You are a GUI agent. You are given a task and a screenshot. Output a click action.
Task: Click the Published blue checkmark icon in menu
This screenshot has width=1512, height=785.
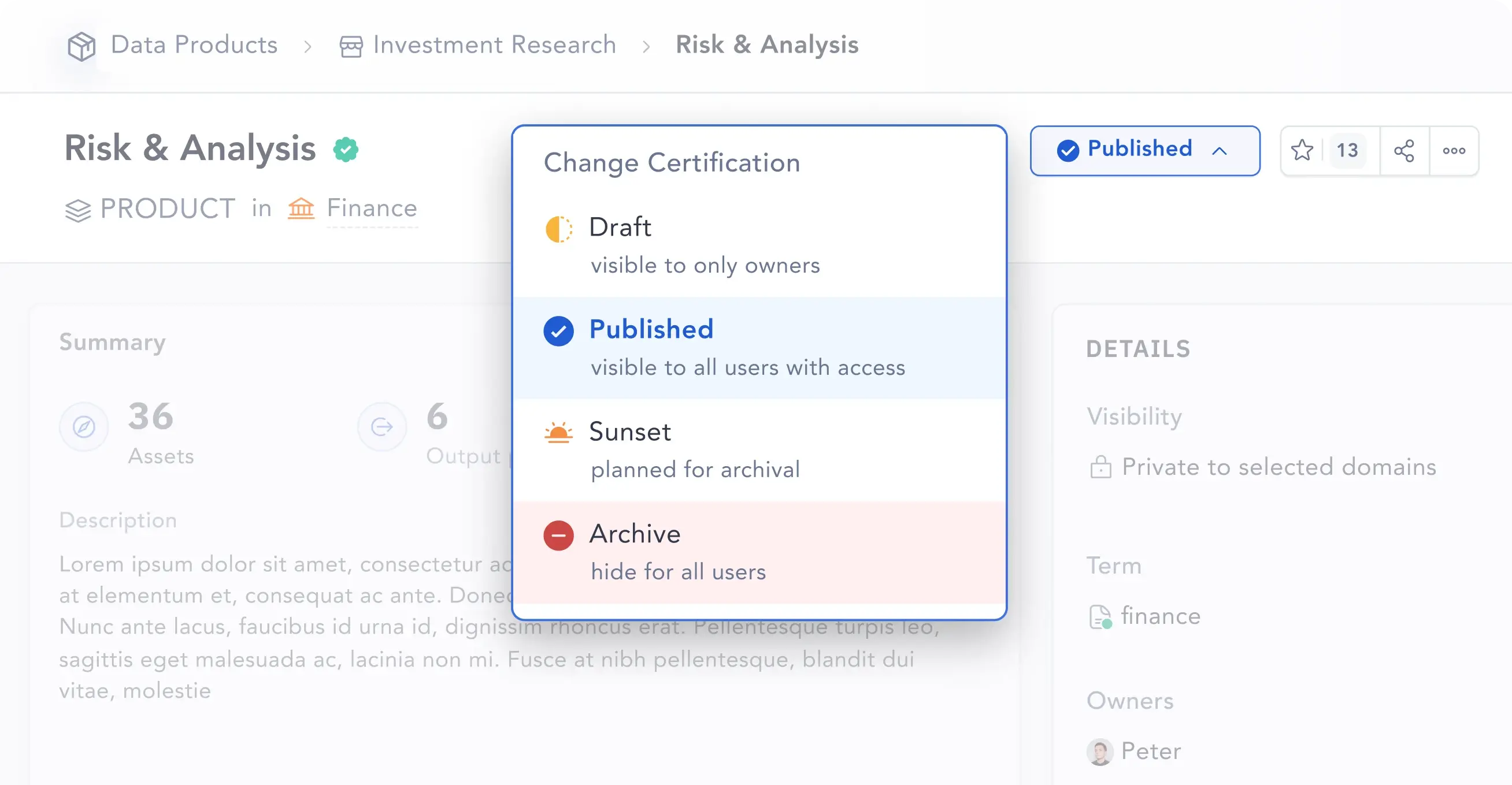[x=558, y=331]
